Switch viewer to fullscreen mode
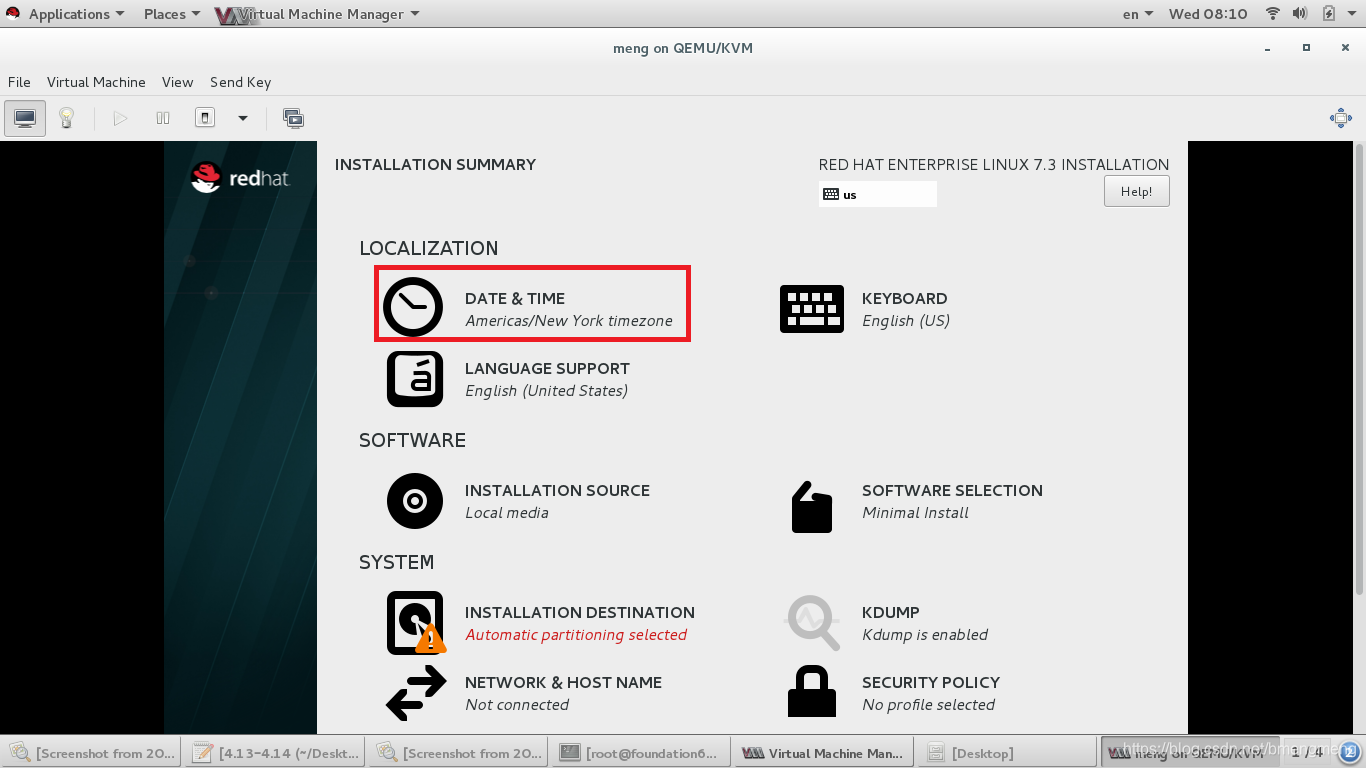Screen dimensions: 1366x768 [1341, 118]
